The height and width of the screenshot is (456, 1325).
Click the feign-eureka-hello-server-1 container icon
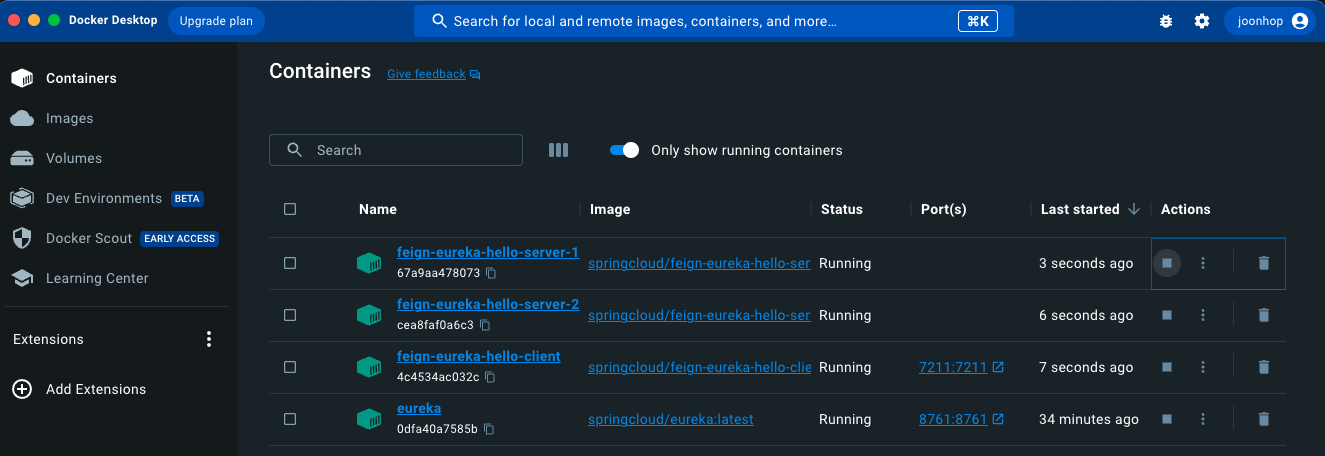369,263
